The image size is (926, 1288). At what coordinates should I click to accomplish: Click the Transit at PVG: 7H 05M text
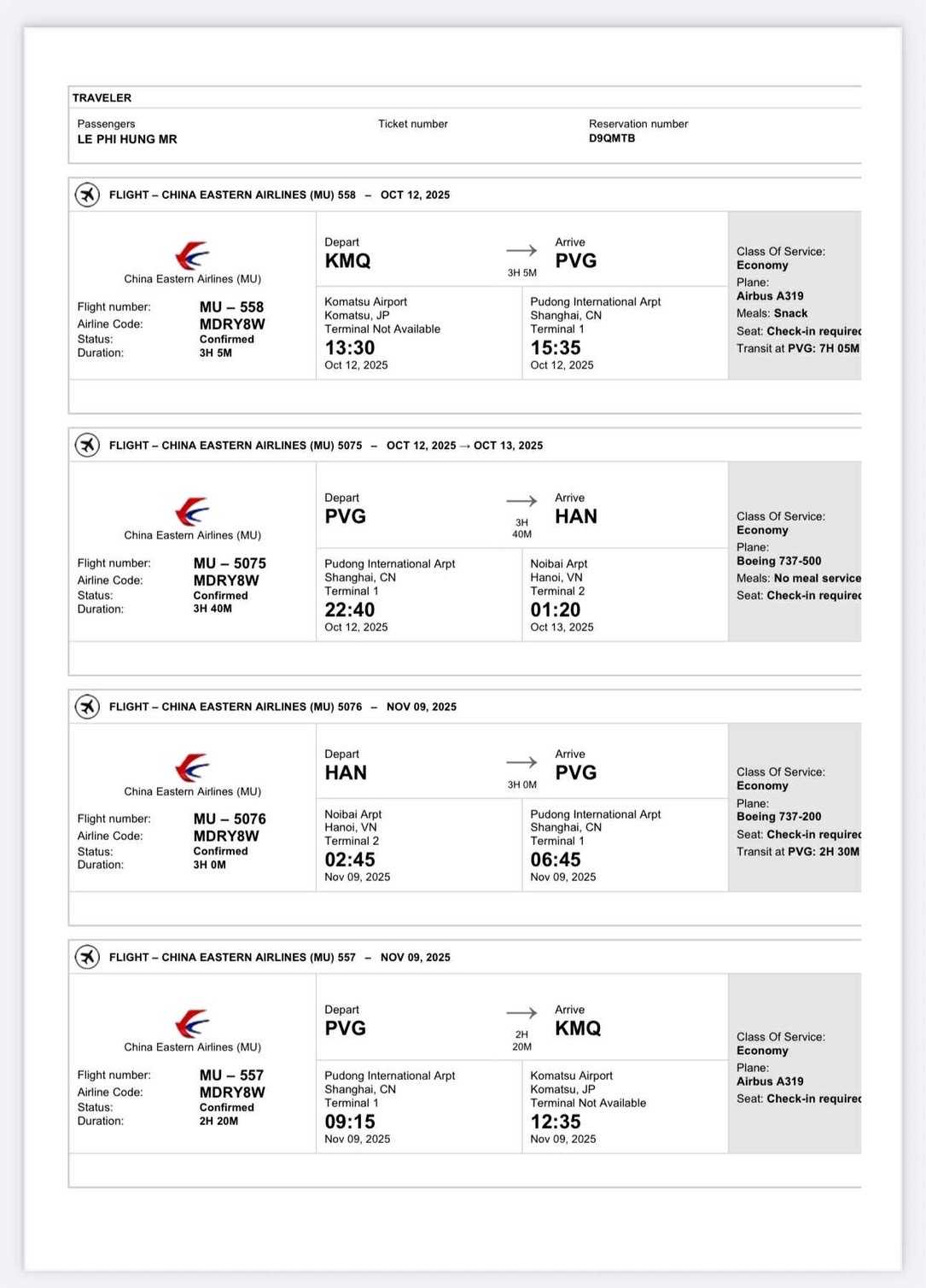798,348
